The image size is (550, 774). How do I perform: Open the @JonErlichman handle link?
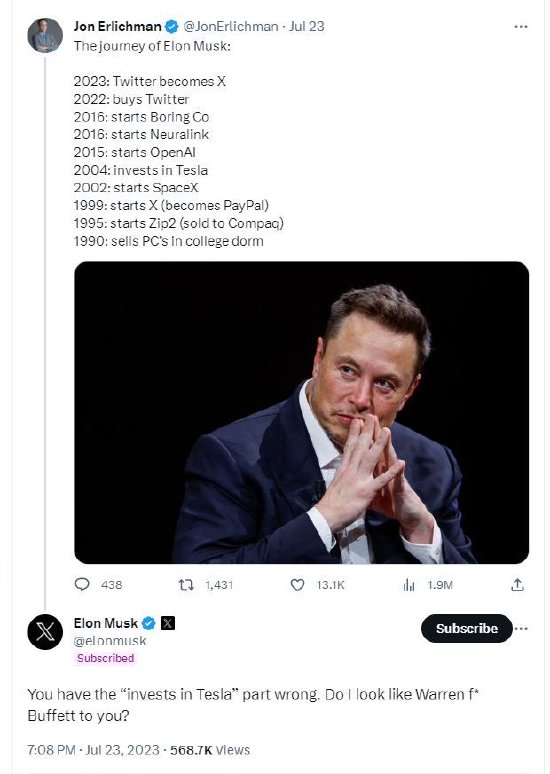click(231, 26)
